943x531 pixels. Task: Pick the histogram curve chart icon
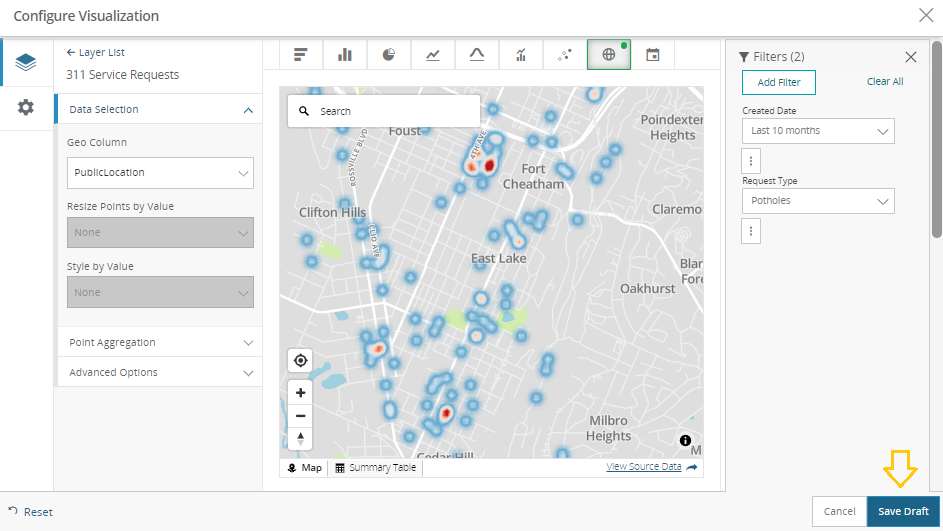point(477,55)
